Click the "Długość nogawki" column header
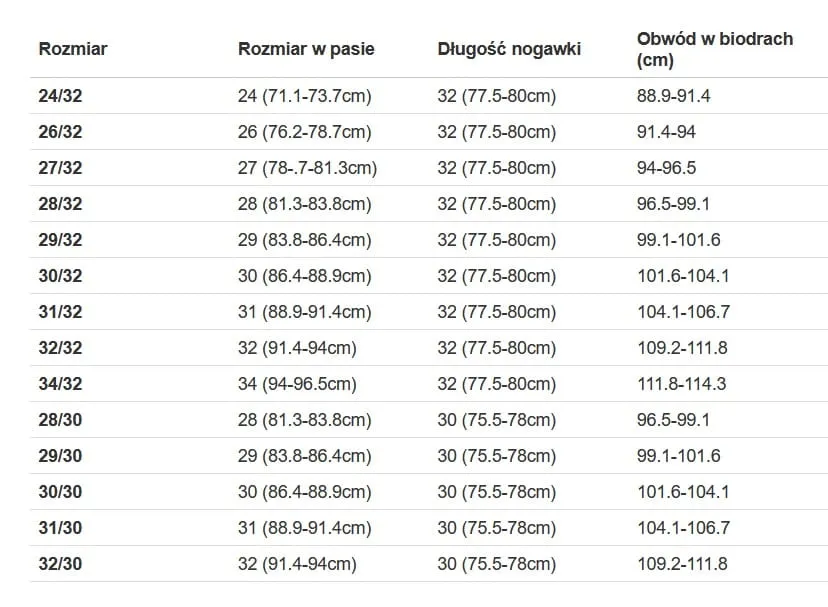 (x=509, y=49)
